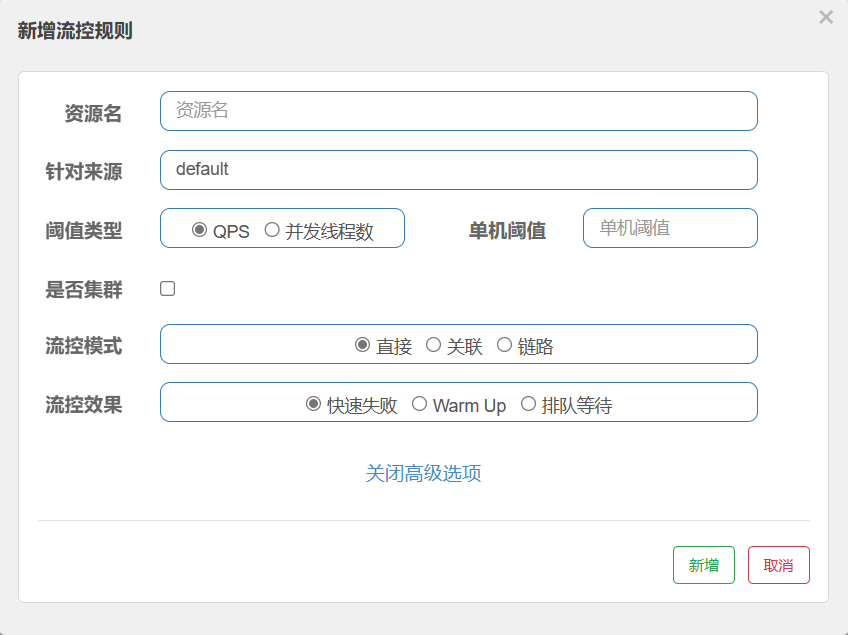
Task: Select 排队等待 as flow control effect
Action: [x=528, y=404]
